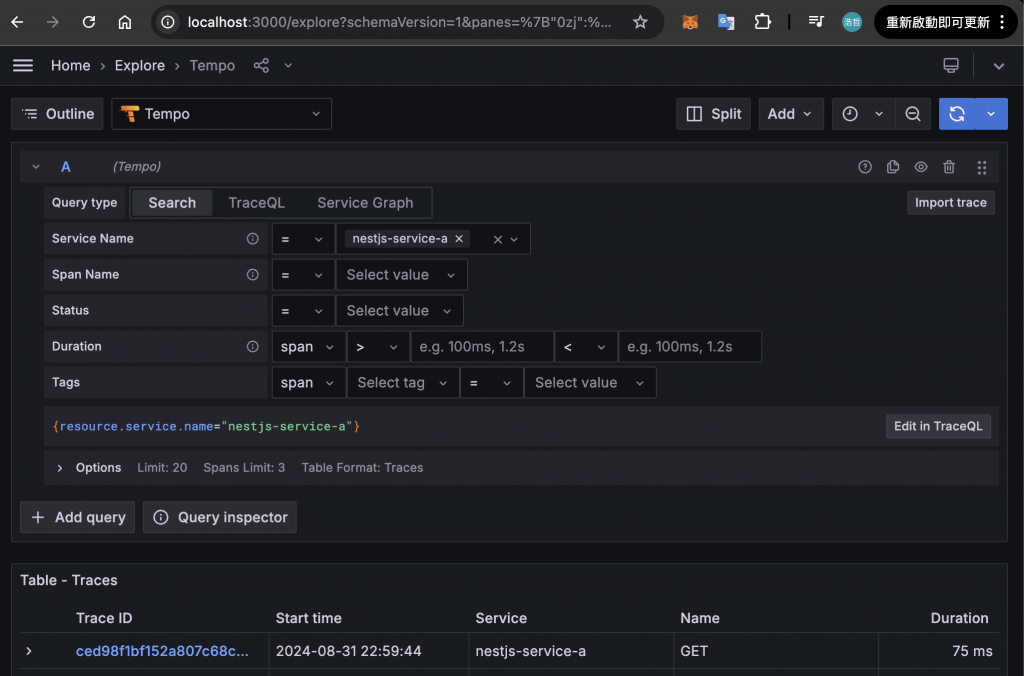Share the Explore view via share icon

point(261,65)
